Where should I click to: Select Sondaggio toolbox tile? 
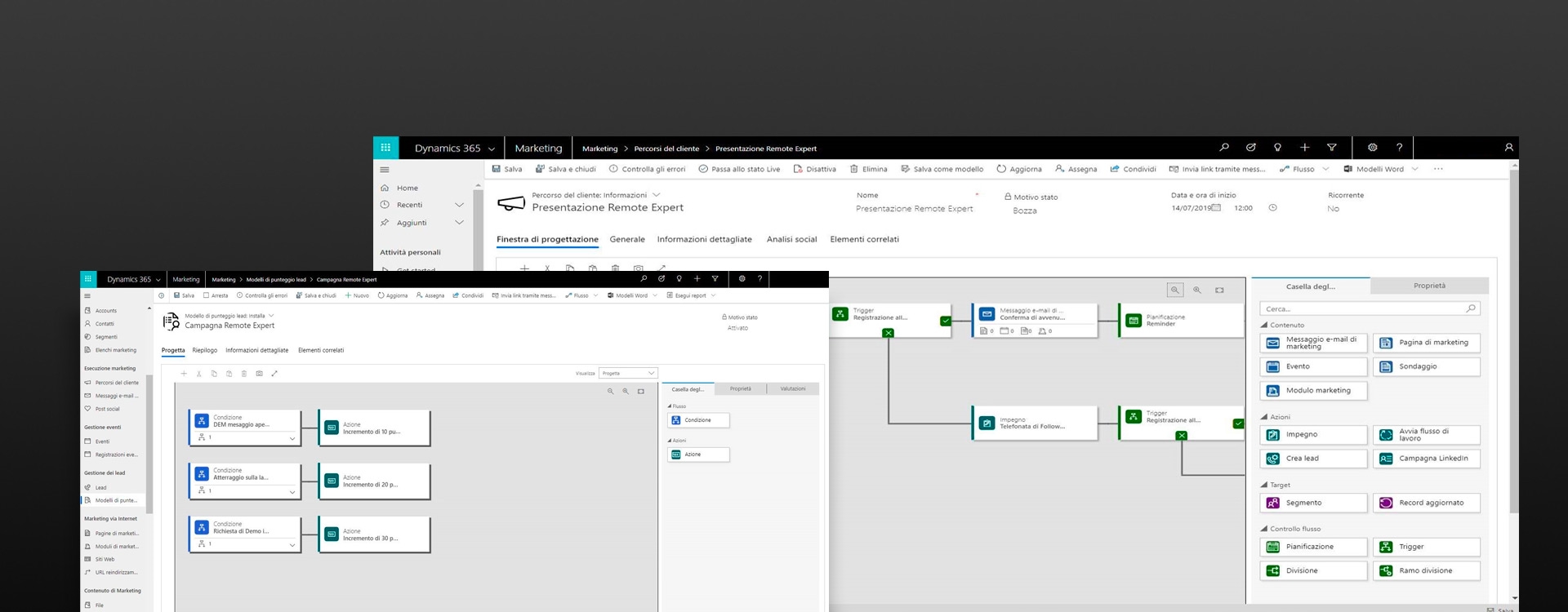pos(1426,366)
